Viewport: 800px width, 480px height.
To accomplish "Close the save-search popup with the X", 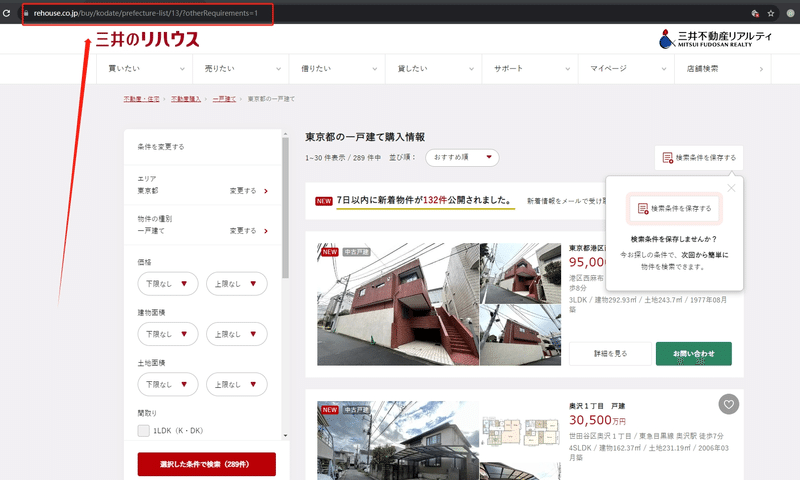I will point(731,188).
